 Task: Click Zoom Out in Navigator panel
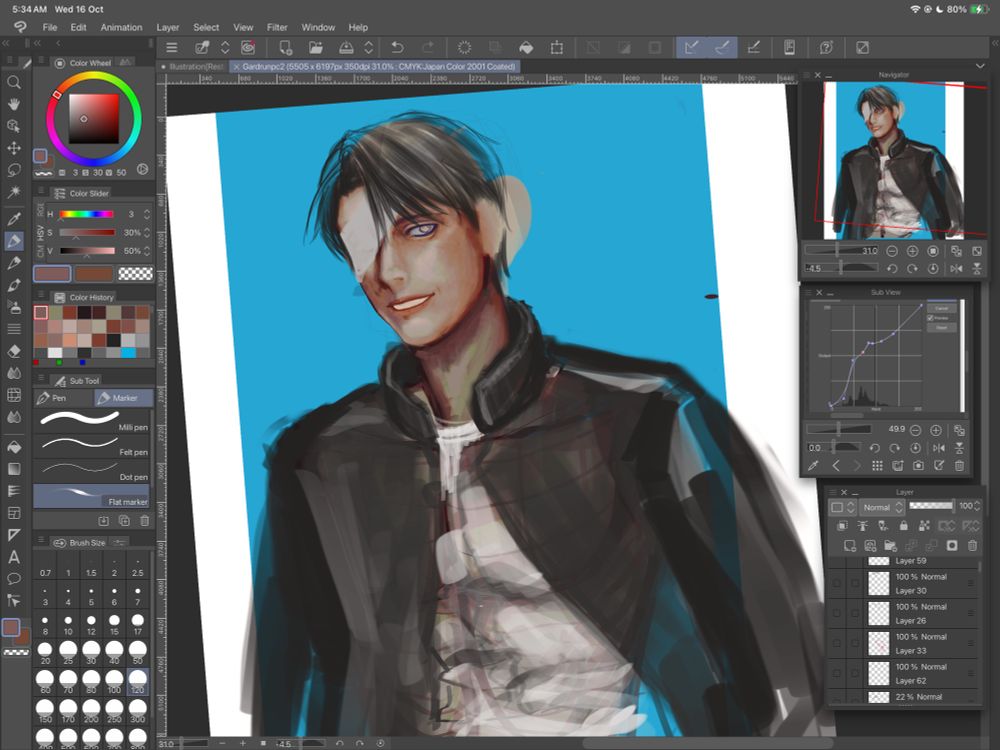pyautogui.click(x=892, y=251)
